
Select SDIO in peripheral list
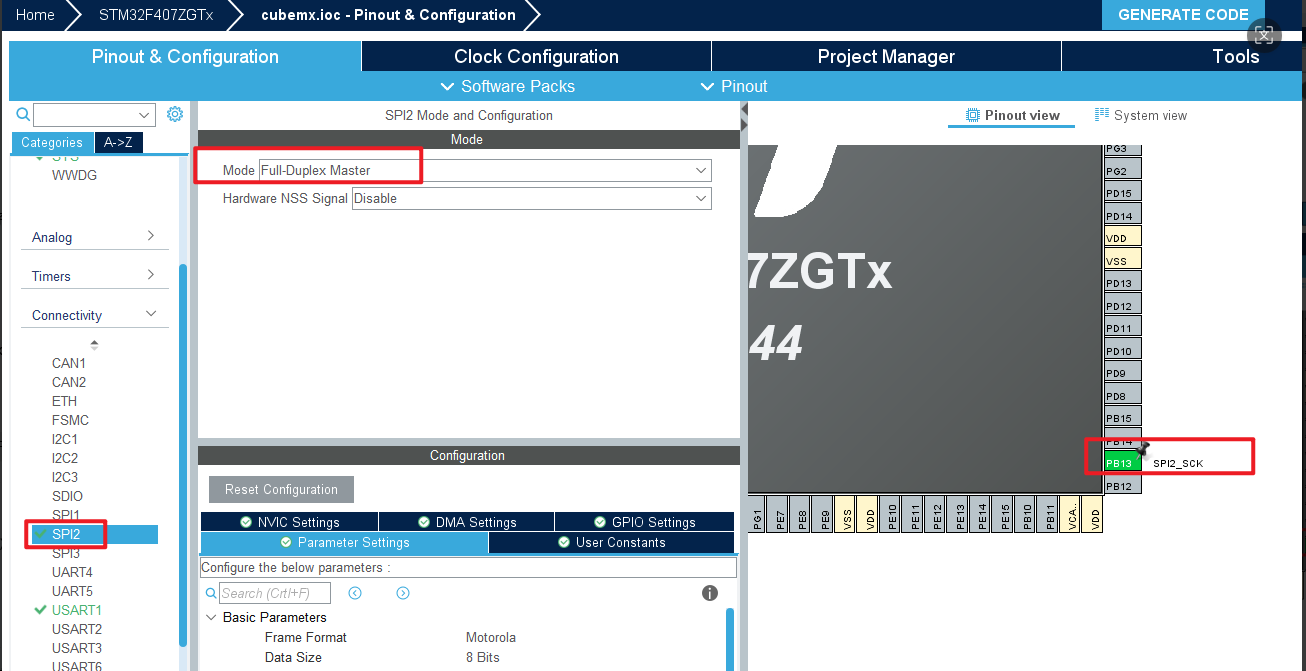click(x=67, y=496)
